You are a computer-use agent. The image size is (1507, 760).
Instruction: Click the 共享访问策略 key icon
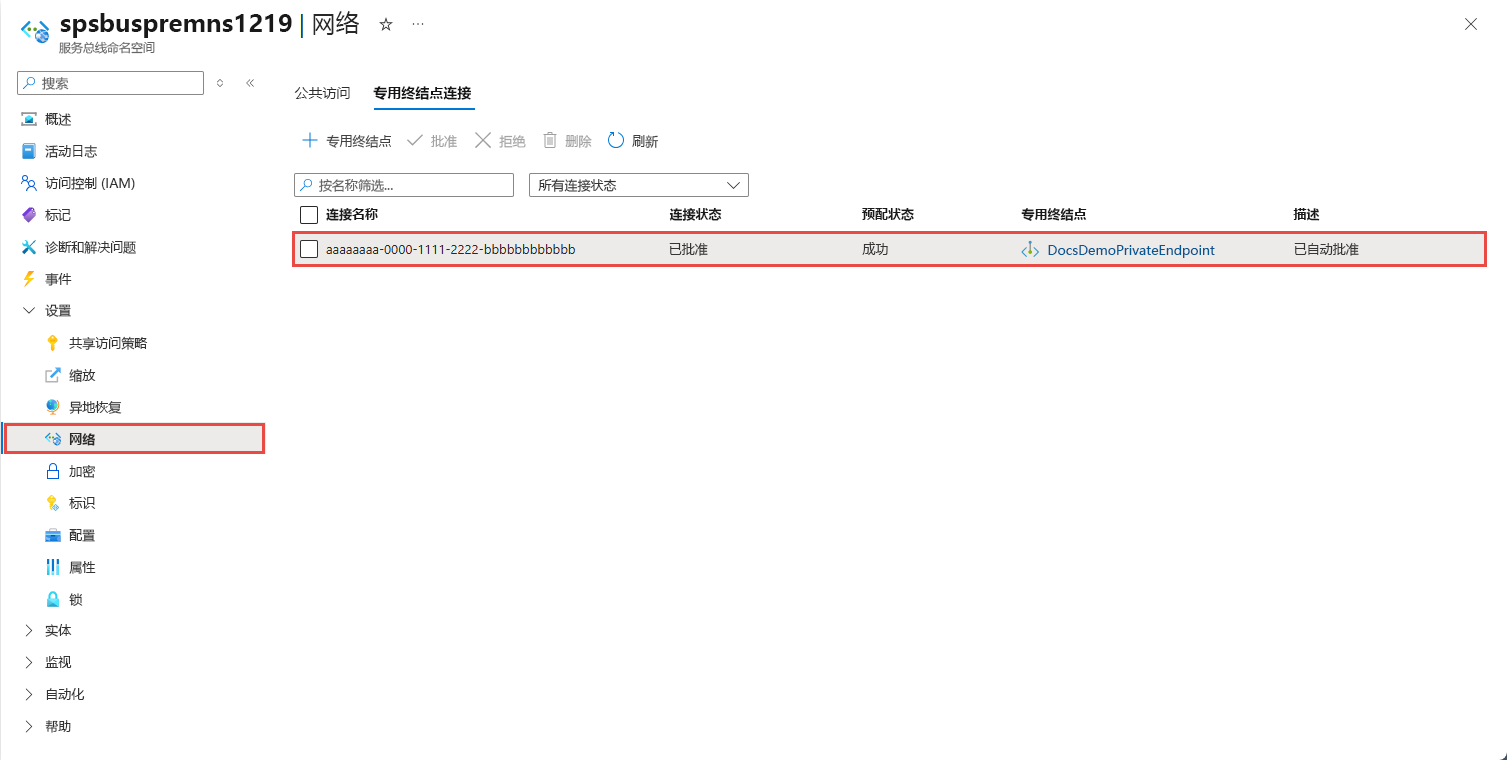(x=53, y=343)
